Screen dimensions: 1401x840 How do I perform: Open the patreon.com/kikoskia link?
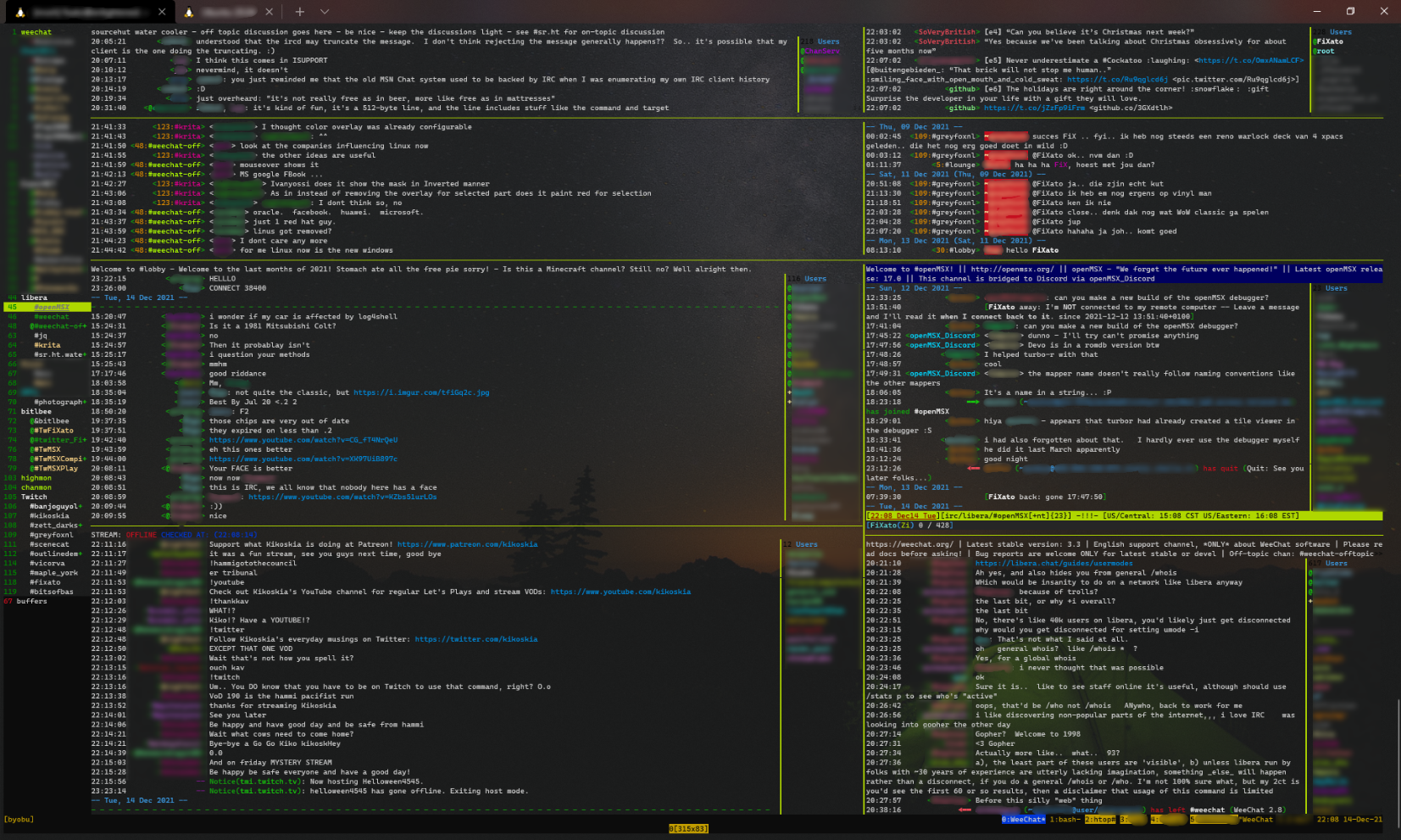(467, 544)
